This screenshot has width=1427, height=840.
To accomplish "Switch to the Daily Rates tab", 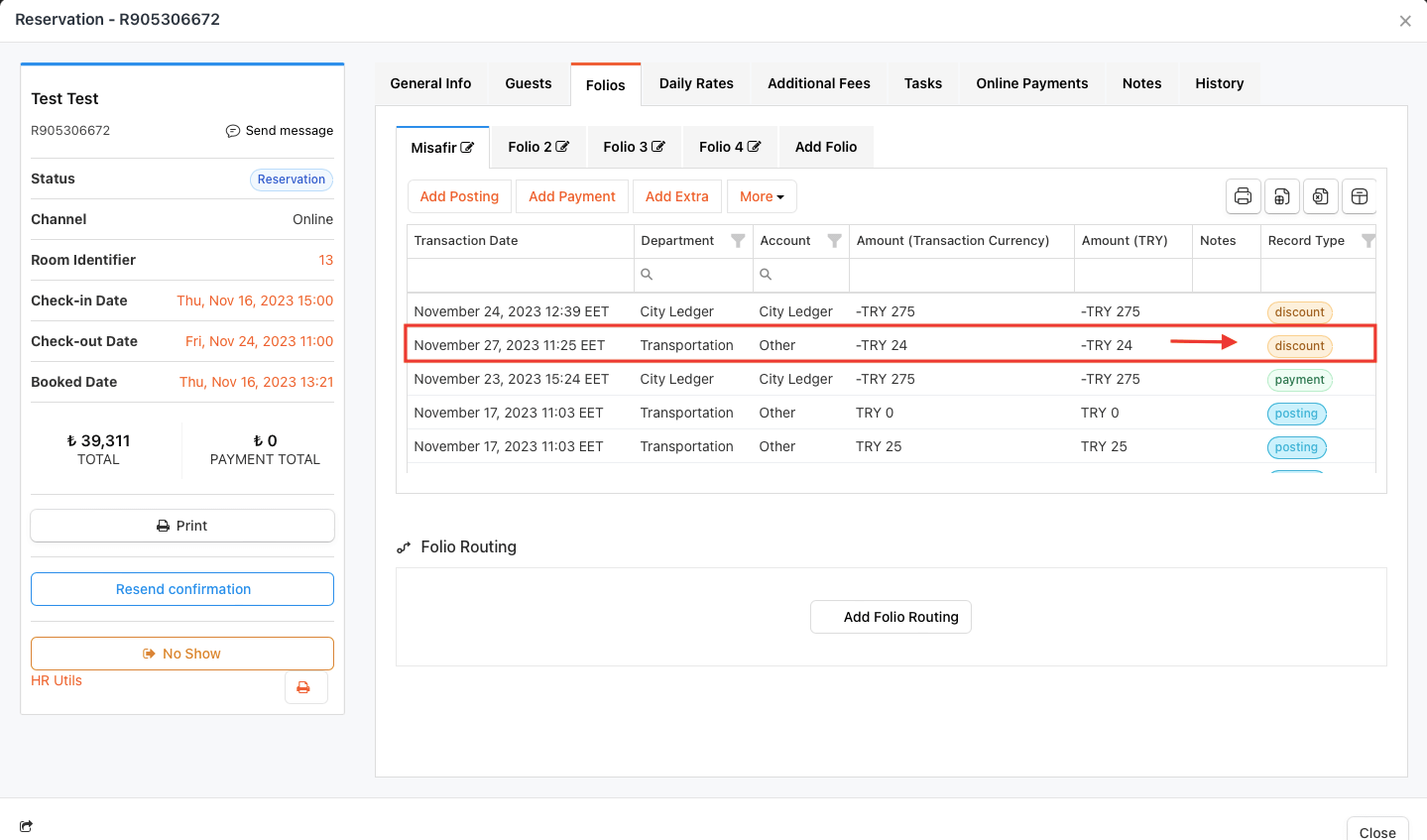I will [696, 83].
